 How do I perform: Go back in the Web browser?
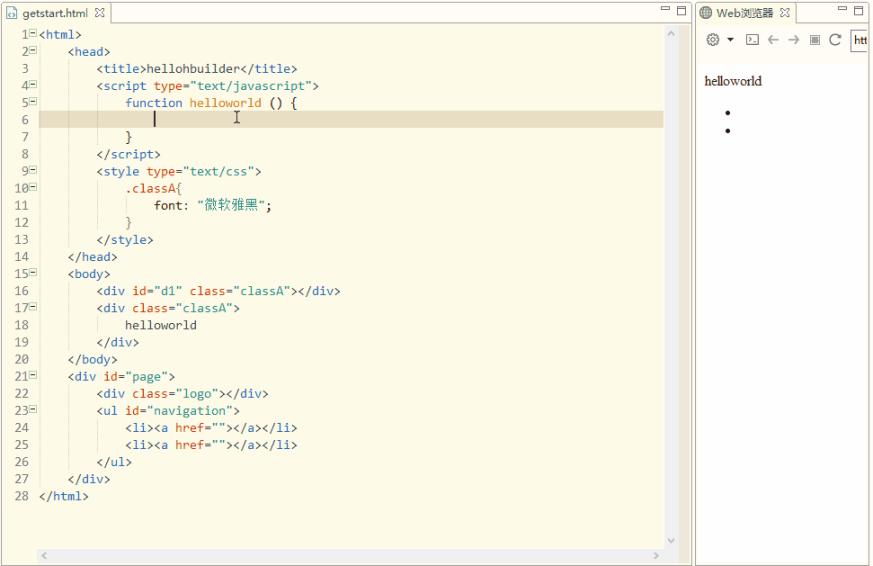773,40
